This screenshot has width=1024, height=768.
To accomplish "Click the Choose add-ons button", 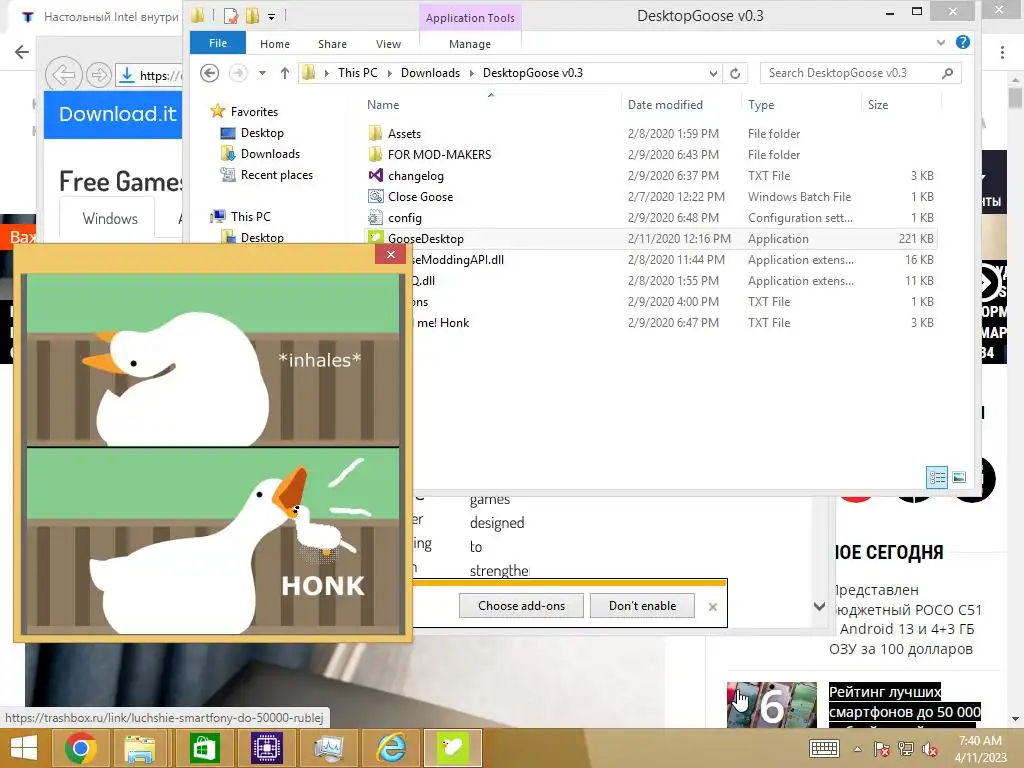I will (x=521, y=605).
